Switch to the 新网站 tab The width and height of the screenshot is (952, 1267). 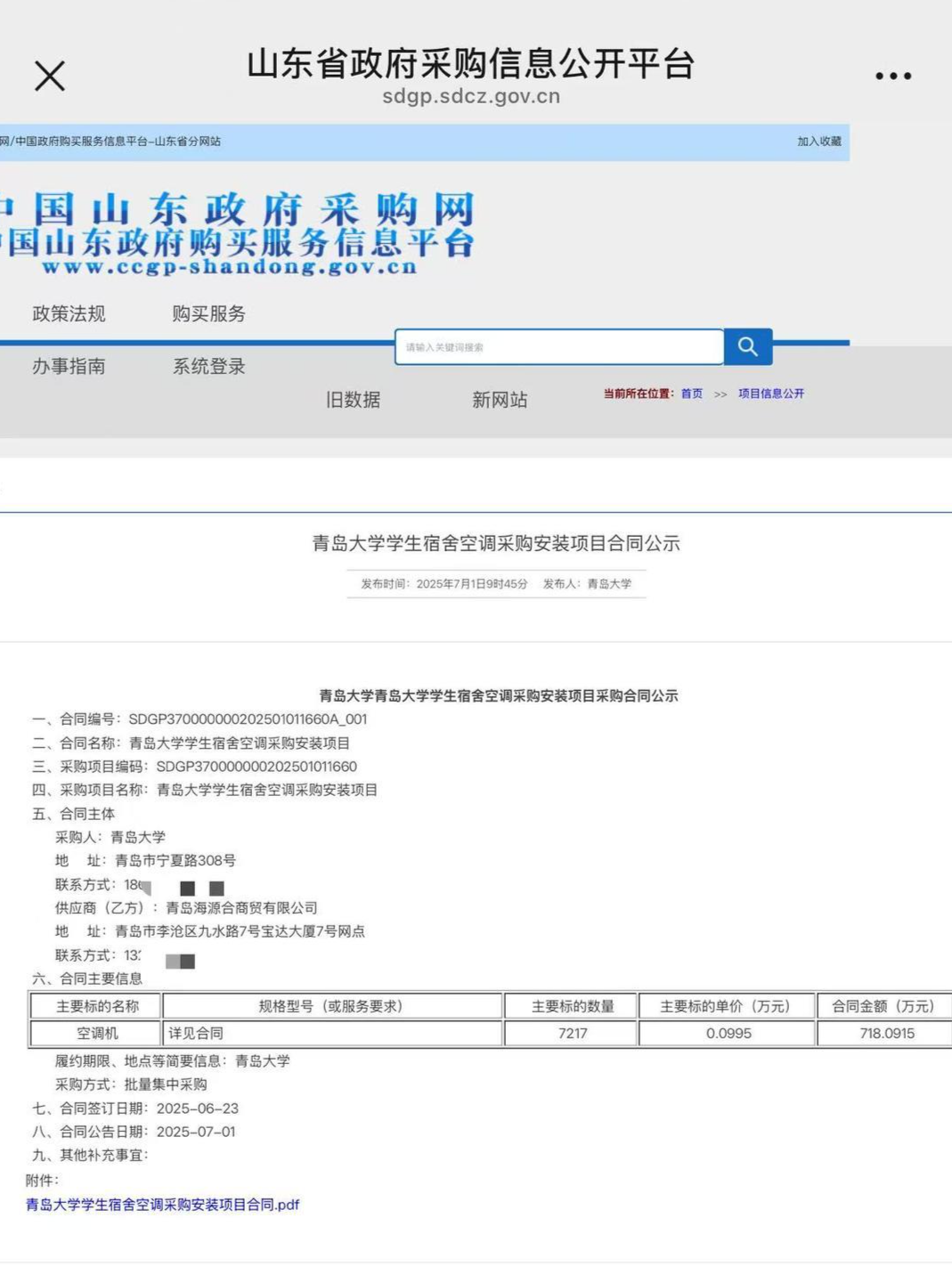click(500, 401)
